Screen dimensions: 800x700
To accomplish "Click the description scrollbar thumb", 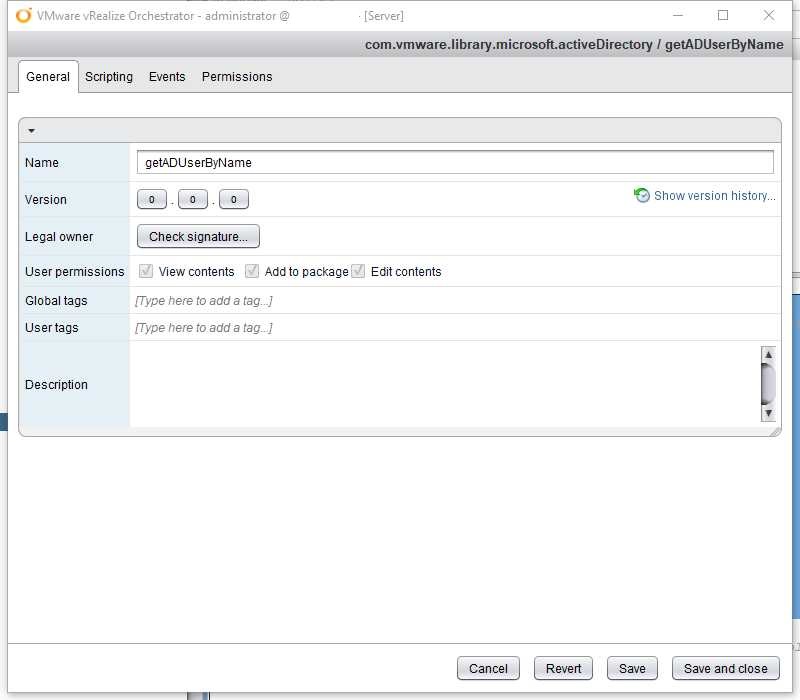I will (x=768, y=384).
